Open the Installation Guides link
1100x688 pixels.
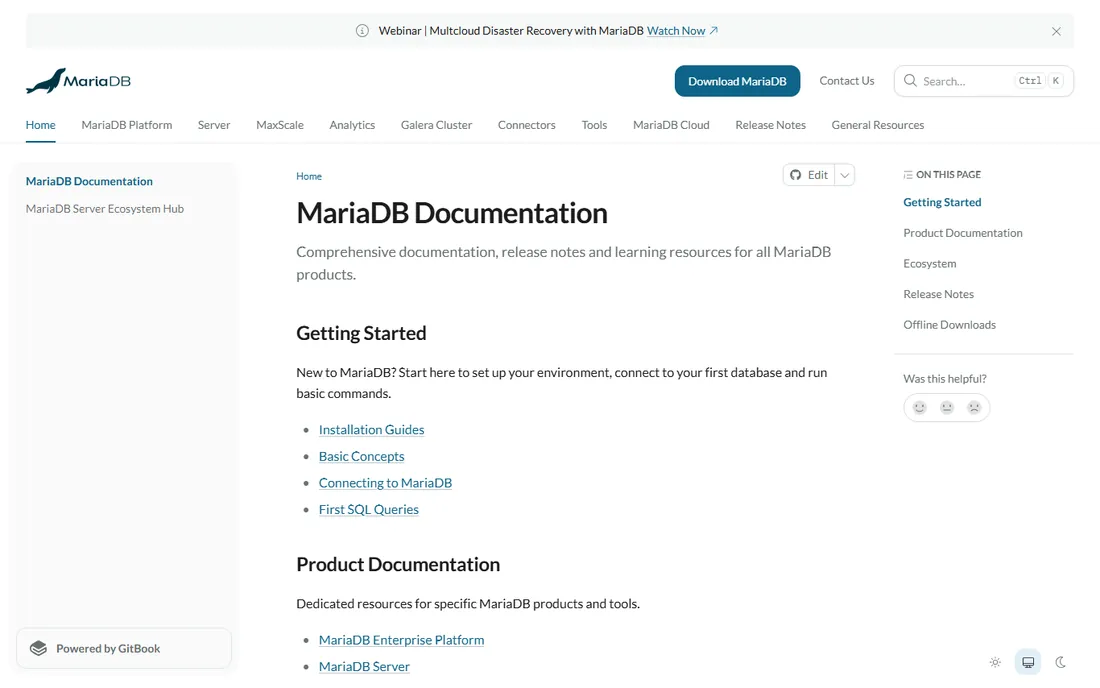pyautogui.click(x=371, y=429)
